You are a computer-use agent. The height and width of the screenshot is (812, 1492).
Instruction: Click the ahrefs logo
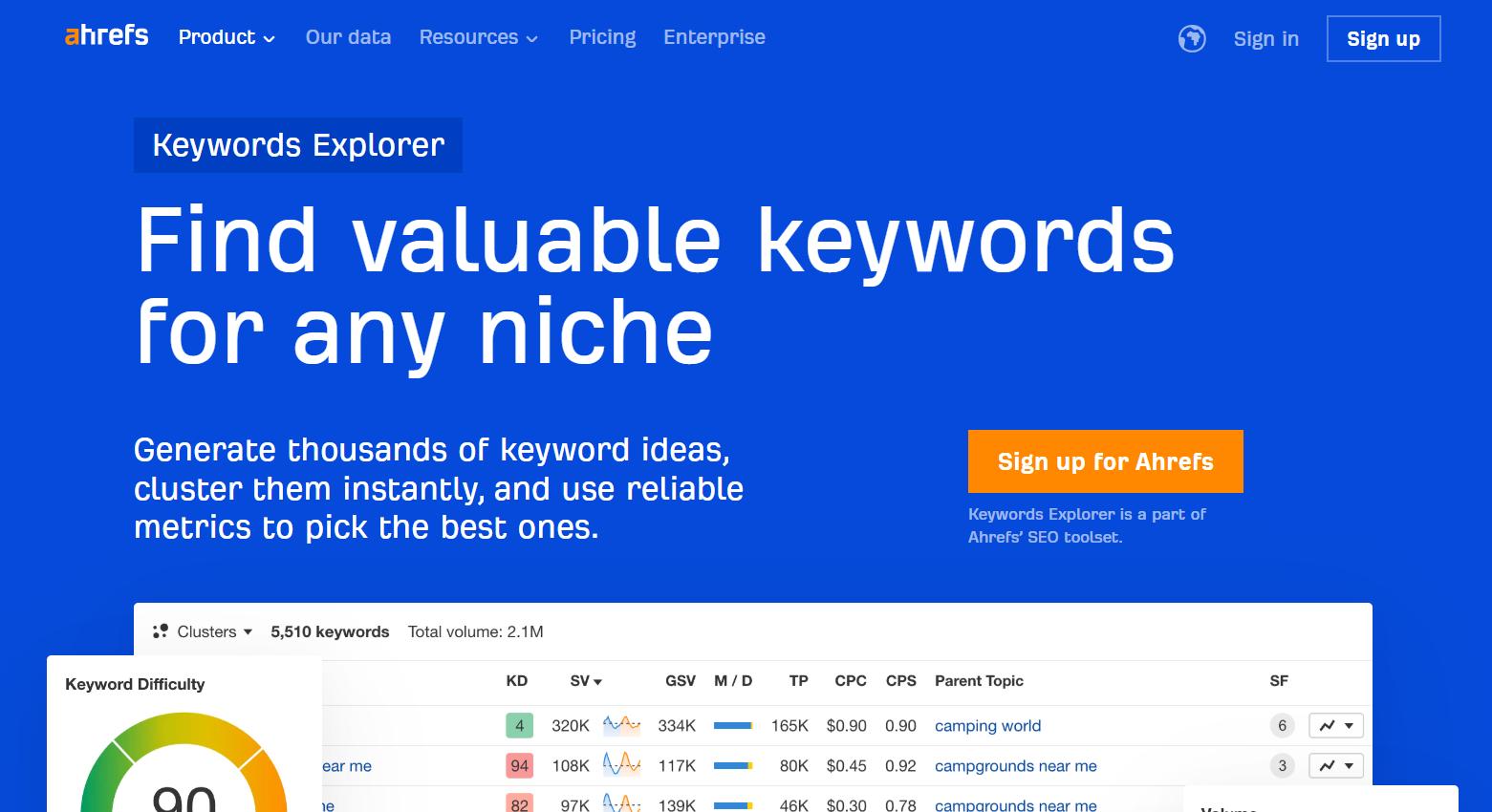(106, 36)
